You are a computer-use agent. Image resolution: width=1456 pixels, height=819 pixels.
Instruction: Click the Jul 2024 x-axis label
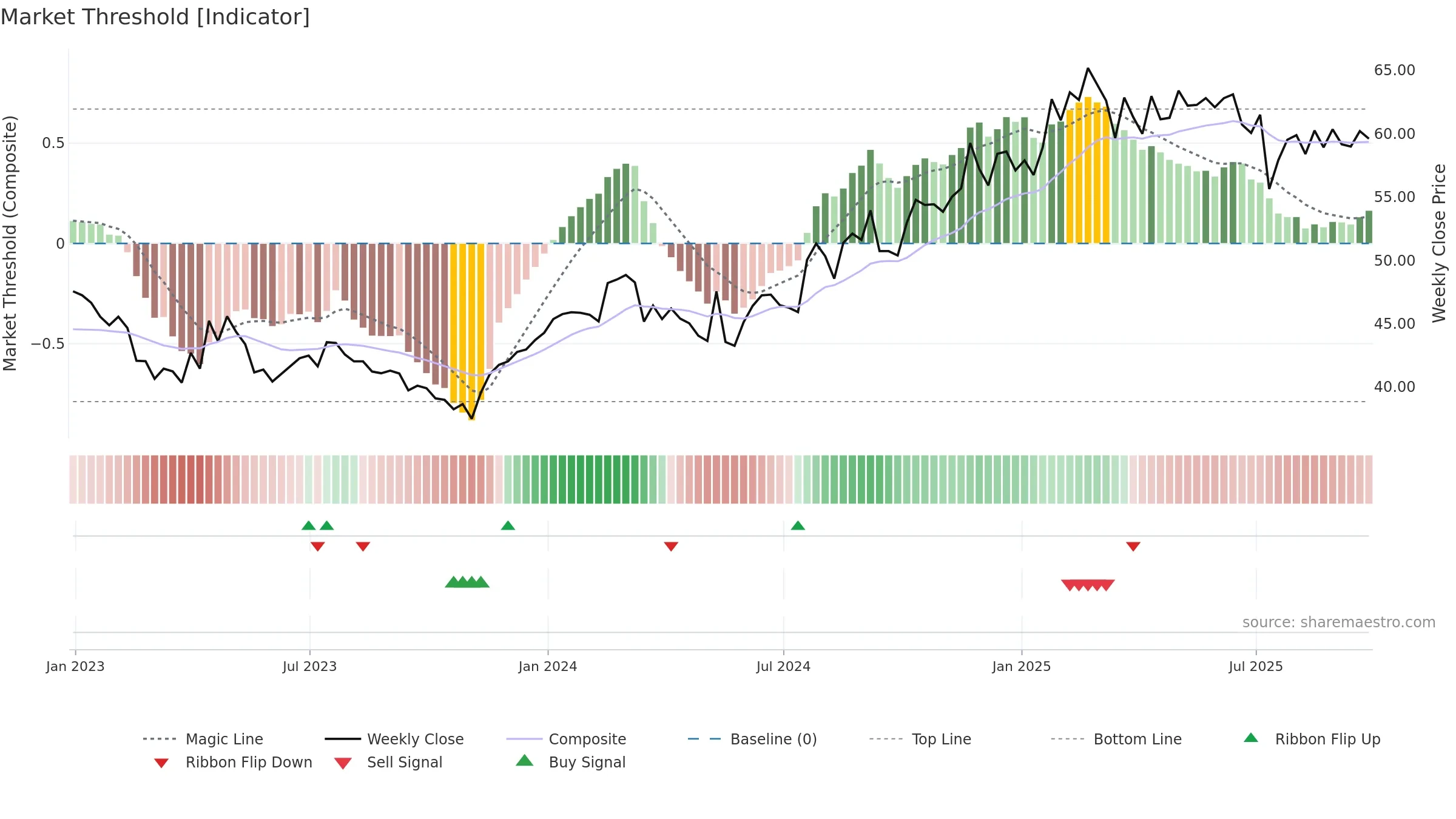(x=783, y=667)
